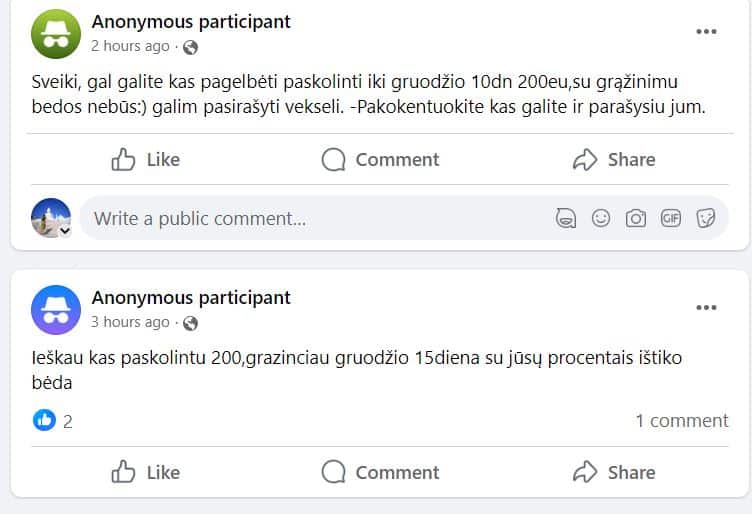View the 1 comment on second post
This screenshot has height=514, width=752.
(681, 421)
